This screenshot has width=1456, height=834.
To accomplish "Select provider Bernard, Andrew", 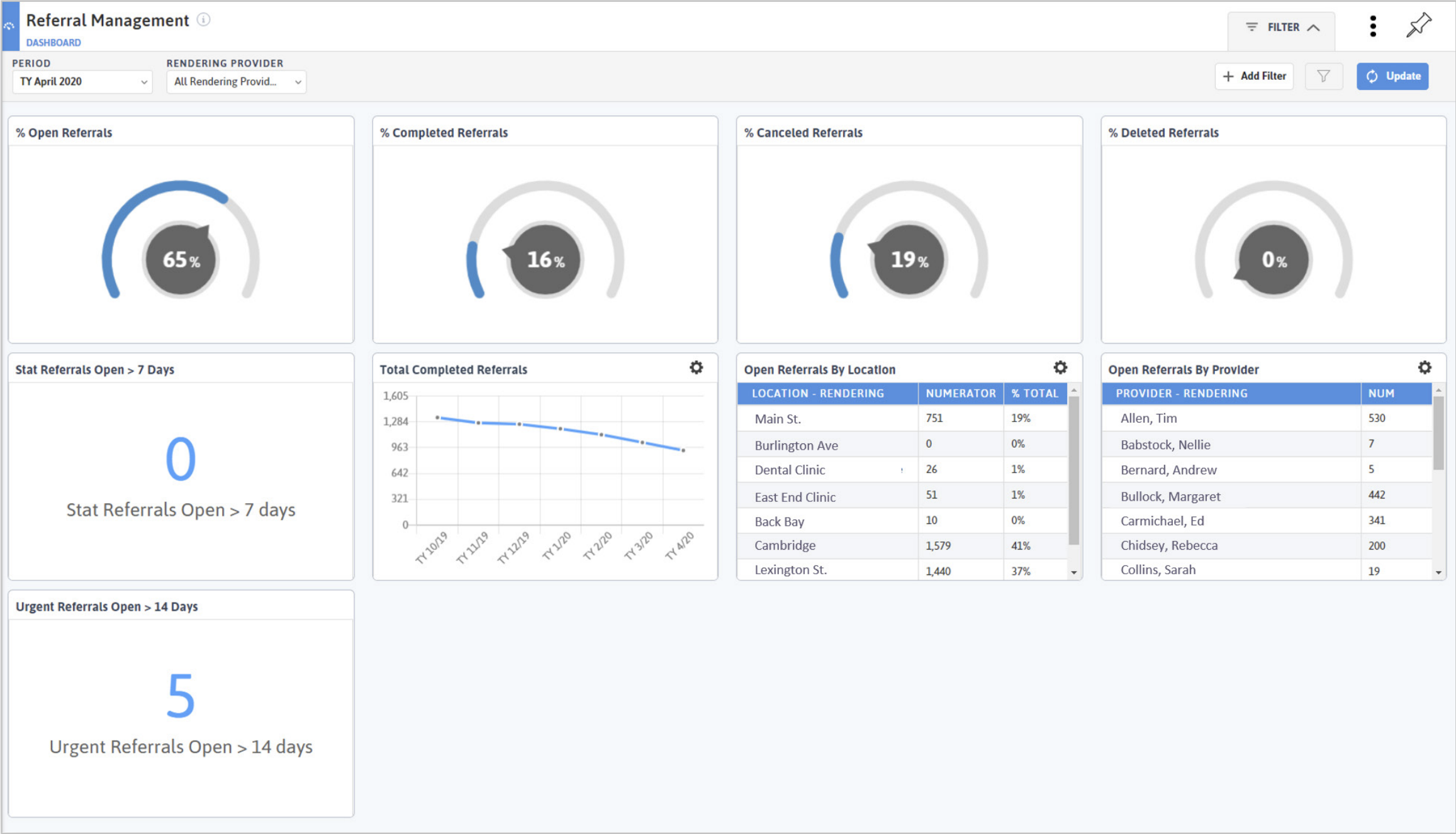I will coord(1267,470).
